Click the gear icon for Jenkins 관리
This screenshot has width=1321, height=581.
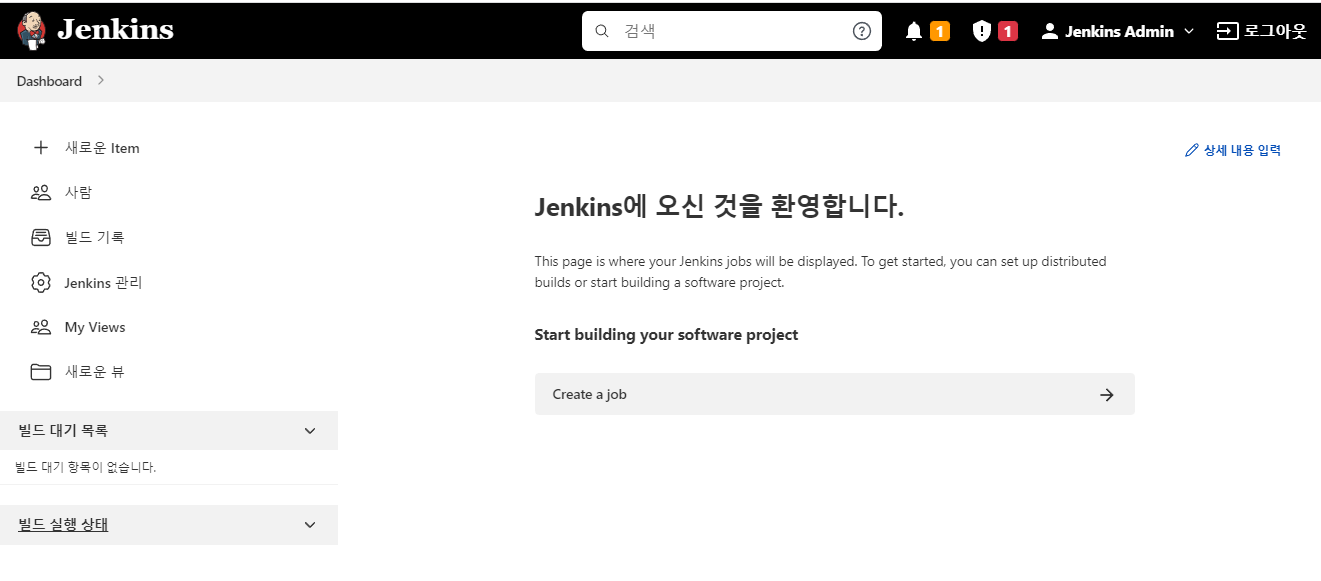pyautogui.click(x=41, y=283)
